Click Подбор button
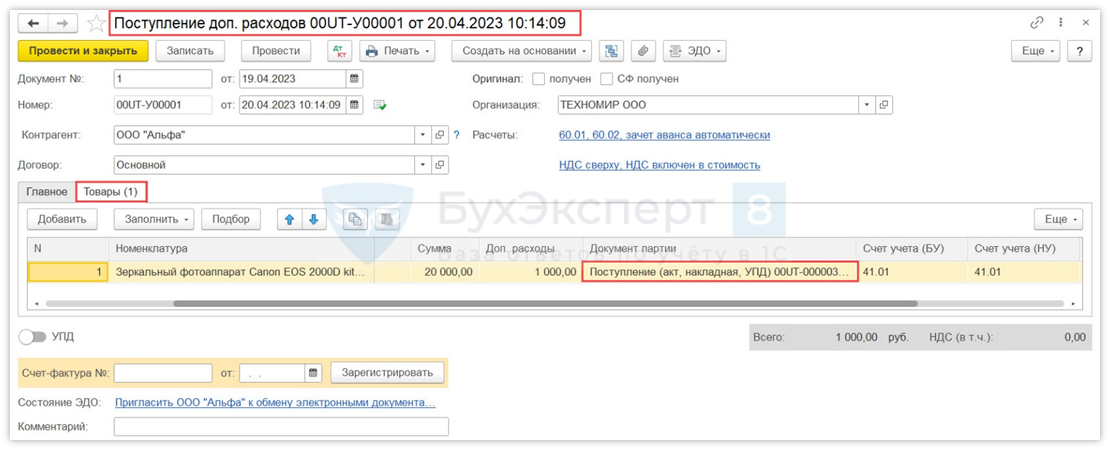Screen dimensions: 1110x450 [x=231, y=219]
